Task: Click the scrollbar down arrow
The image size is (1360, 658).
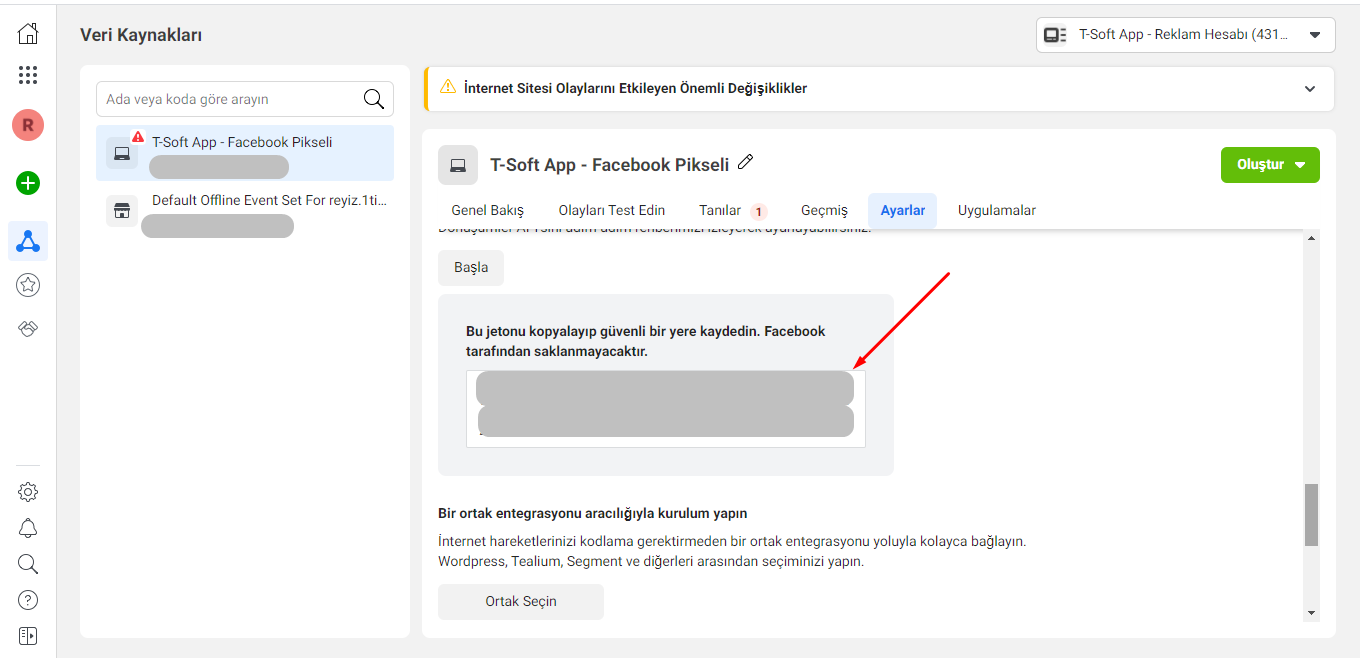Action: [1312, 613]
